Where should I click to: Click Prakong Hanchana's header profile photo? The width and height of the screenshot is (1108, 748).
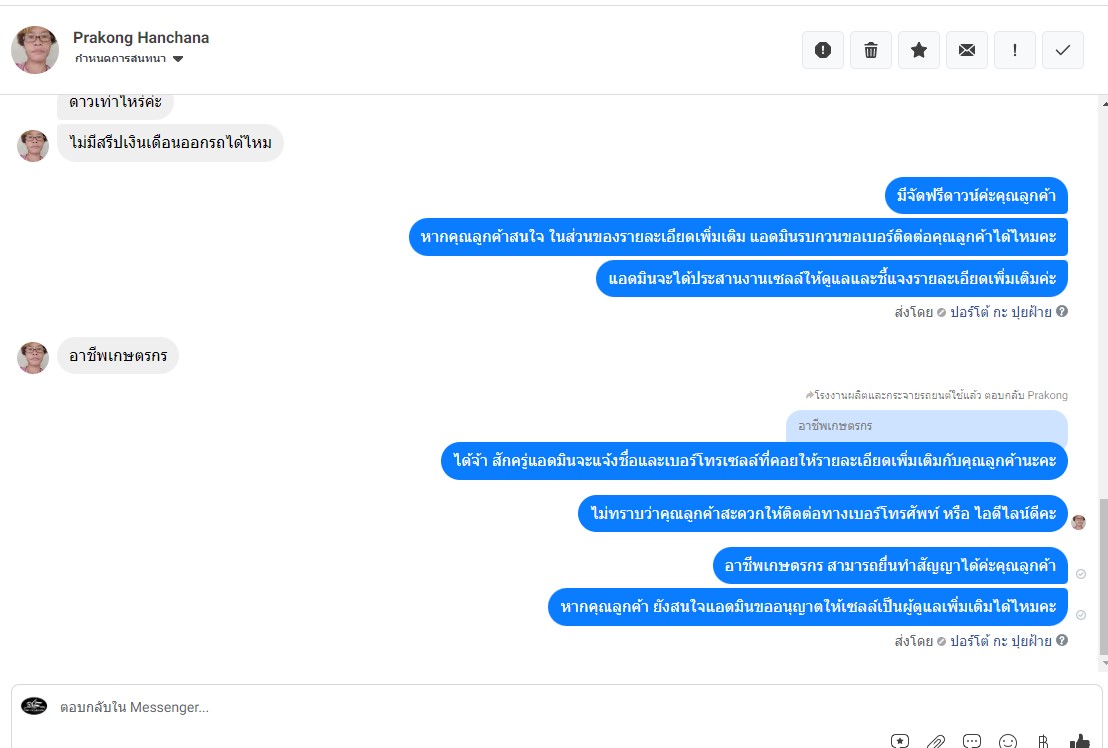pos(35,49)
